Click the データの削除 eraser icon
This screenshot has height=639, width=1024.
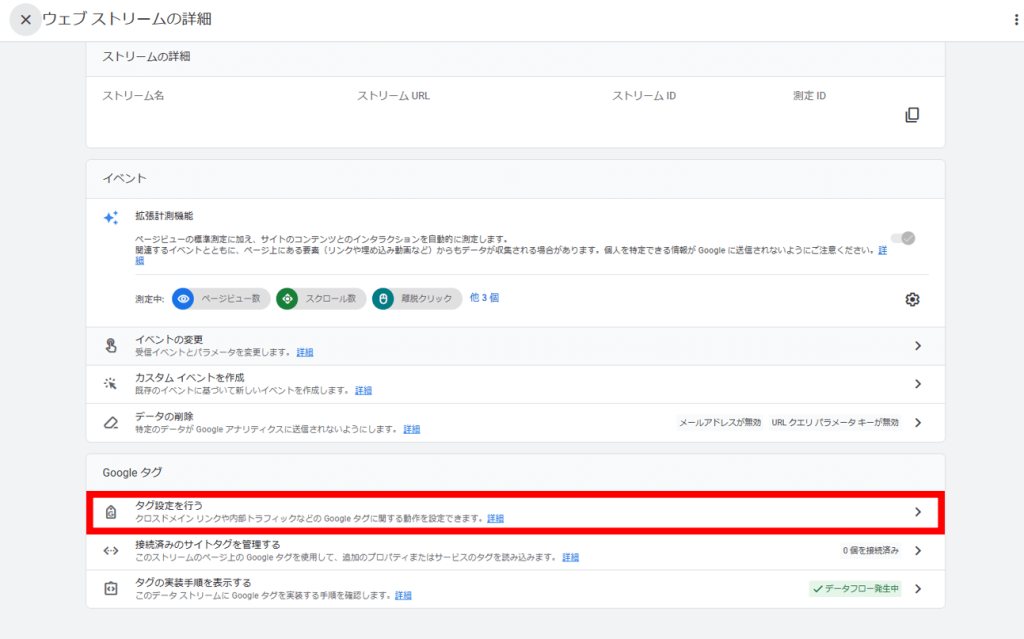coord(111,423)
